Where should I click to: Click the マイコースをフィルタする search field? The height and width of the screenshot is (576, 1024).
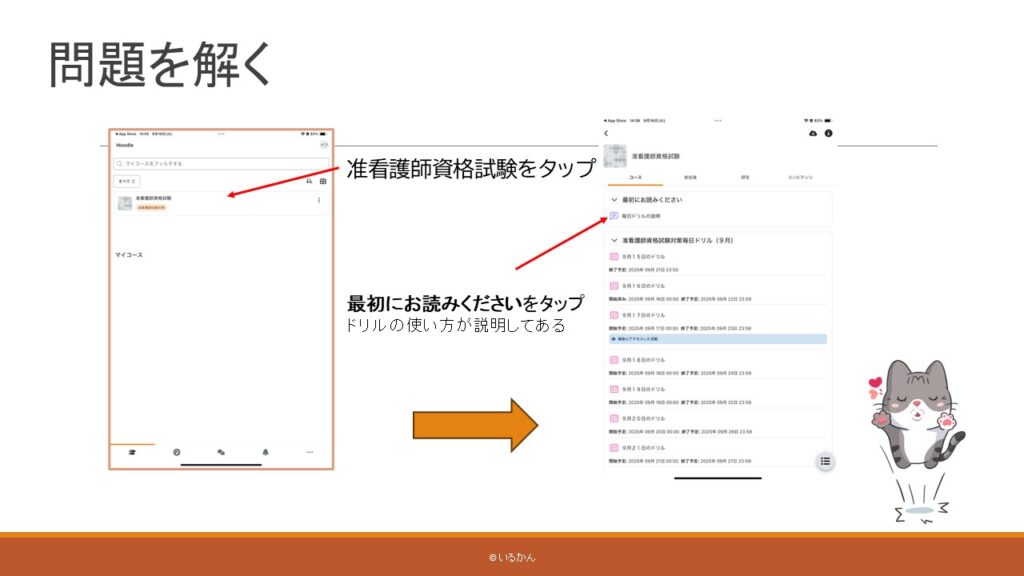(220, 163)
